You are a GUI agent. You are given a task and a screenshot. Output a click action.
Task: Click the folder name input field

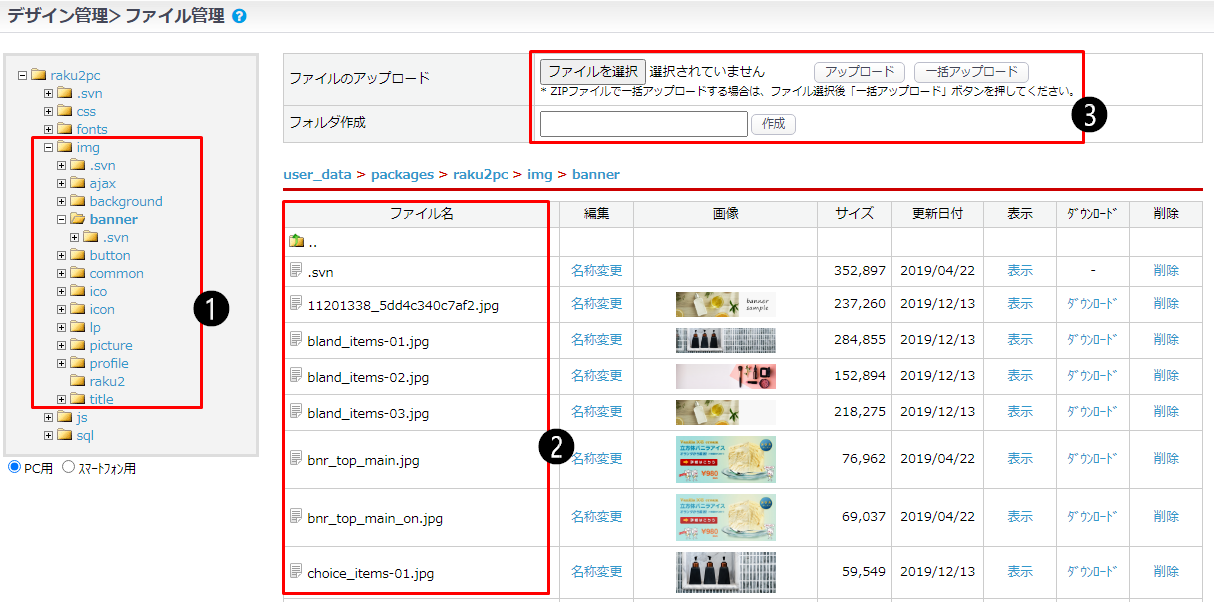(x=643, y=124)
